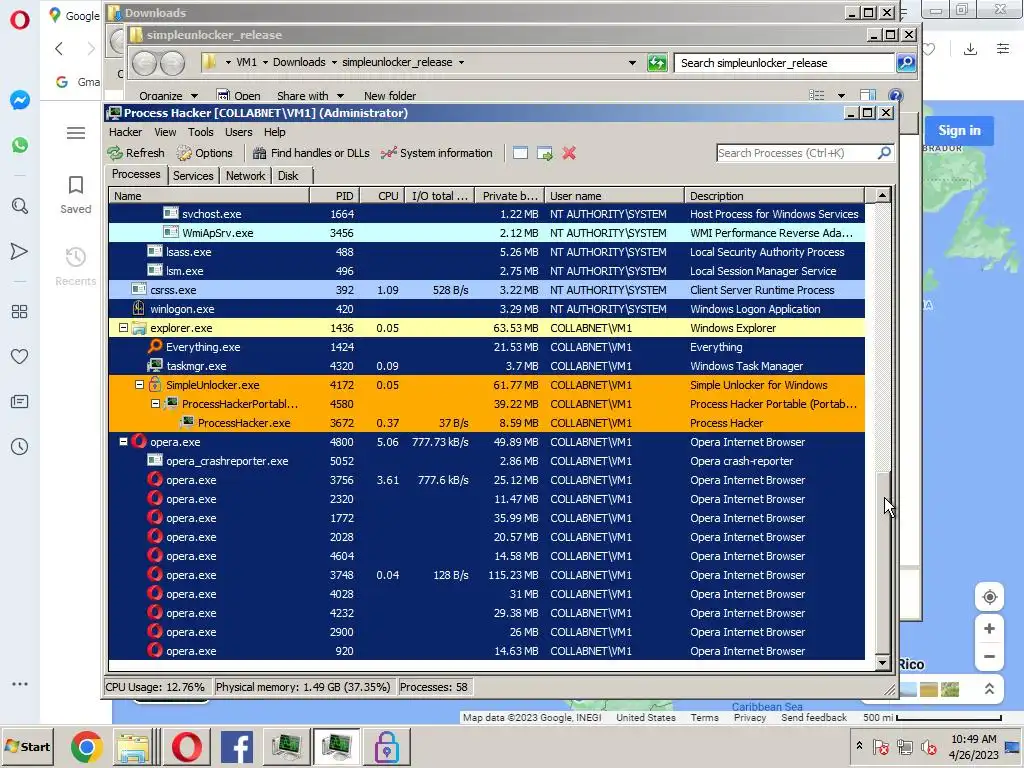Sort by the PID column header
This screenshot has width=1024, height=768.
click(335, 196)
